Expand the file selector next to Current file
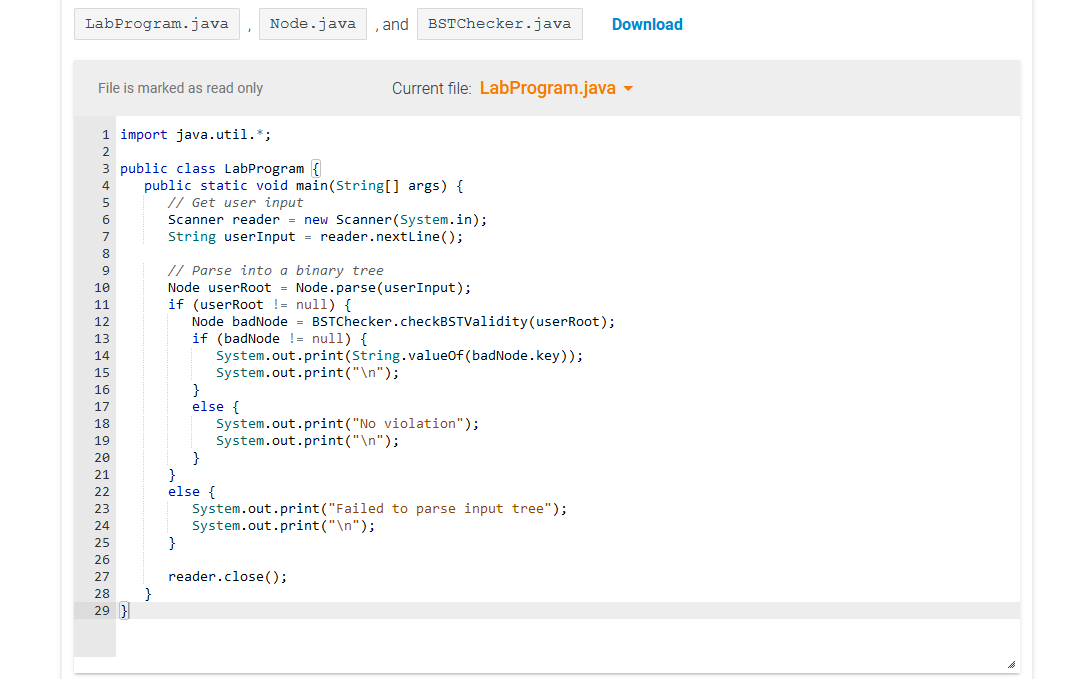The image size is (1090, 679). click(x=629, y=88)
